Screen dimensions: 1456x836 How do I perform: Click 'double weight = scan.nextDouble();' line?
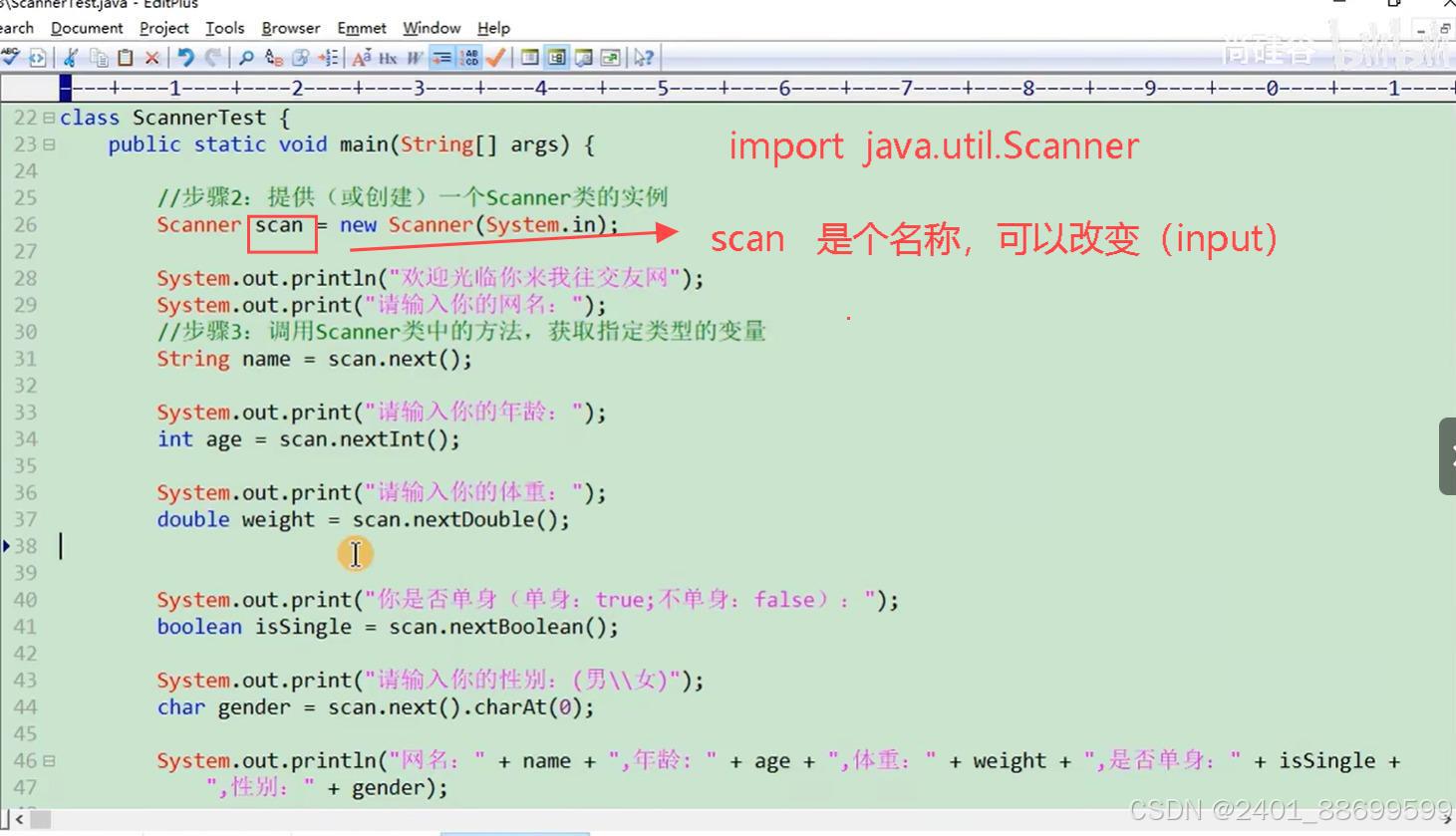click(363, 520)
